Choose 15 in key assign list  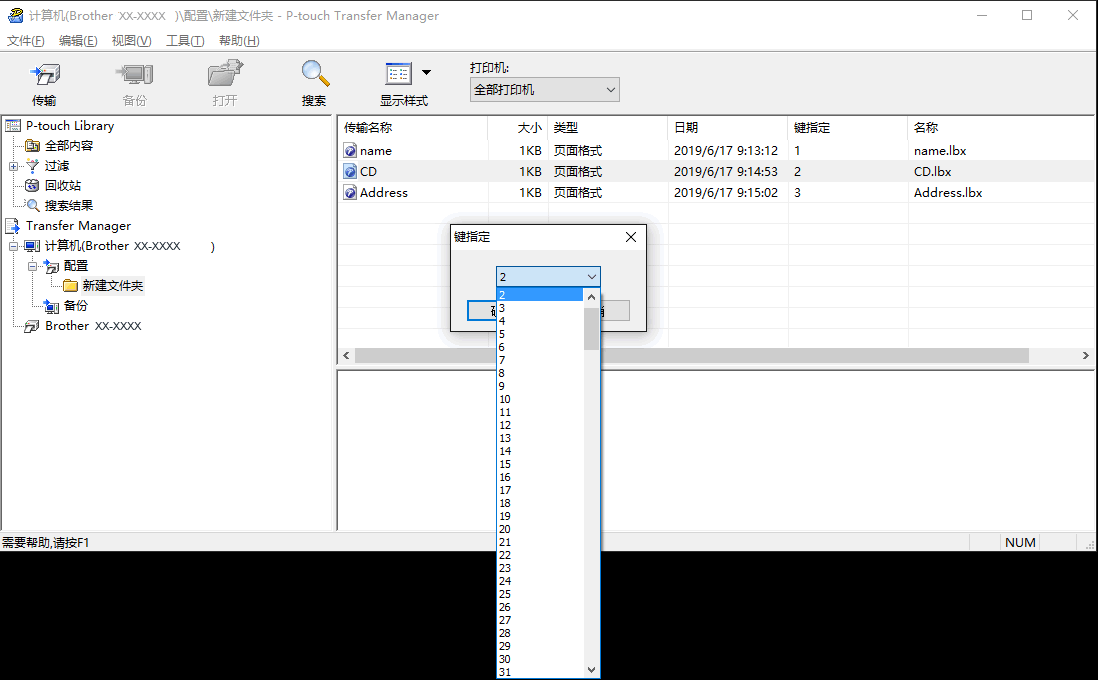pos(540,464)
